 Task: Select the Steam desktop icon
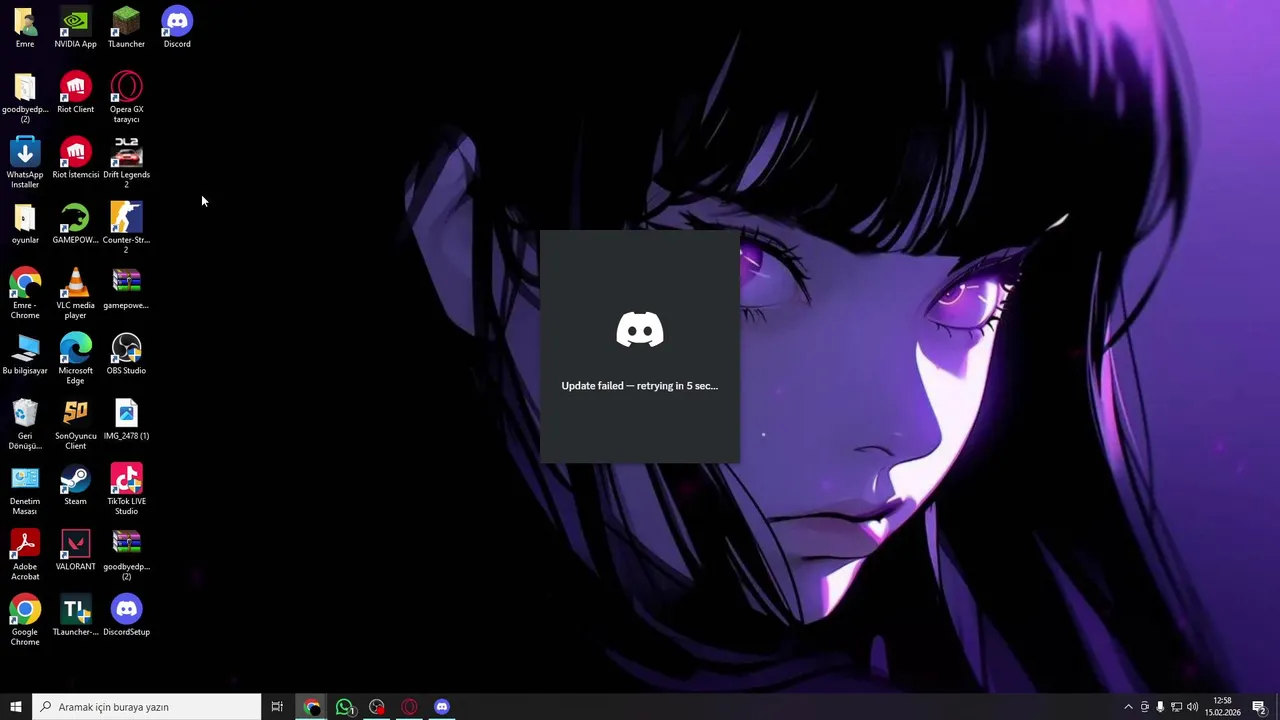pyautogui.click(x=75, y=484)
